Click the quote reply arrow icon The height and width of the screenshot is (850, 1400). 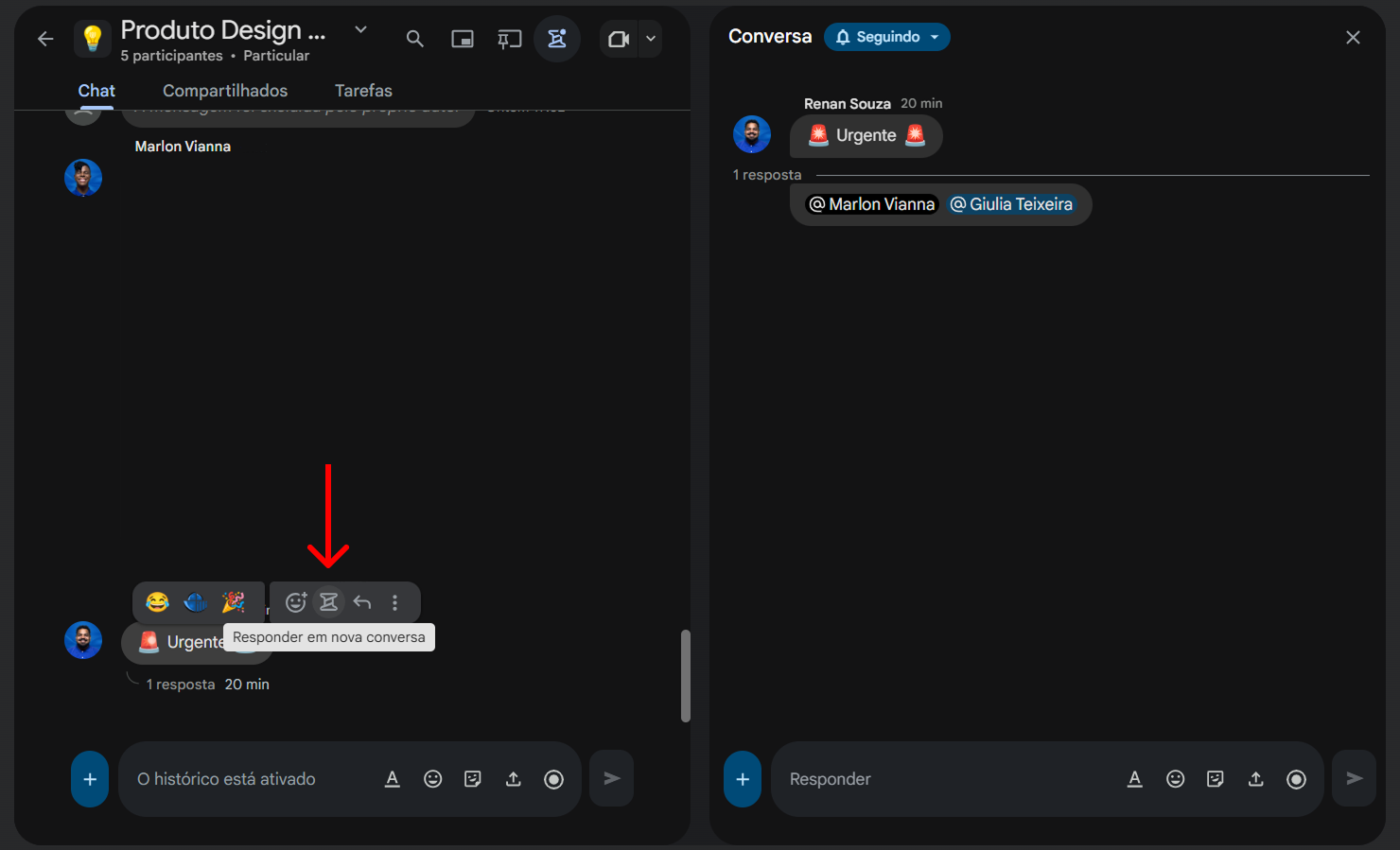(x=362, y=602)
